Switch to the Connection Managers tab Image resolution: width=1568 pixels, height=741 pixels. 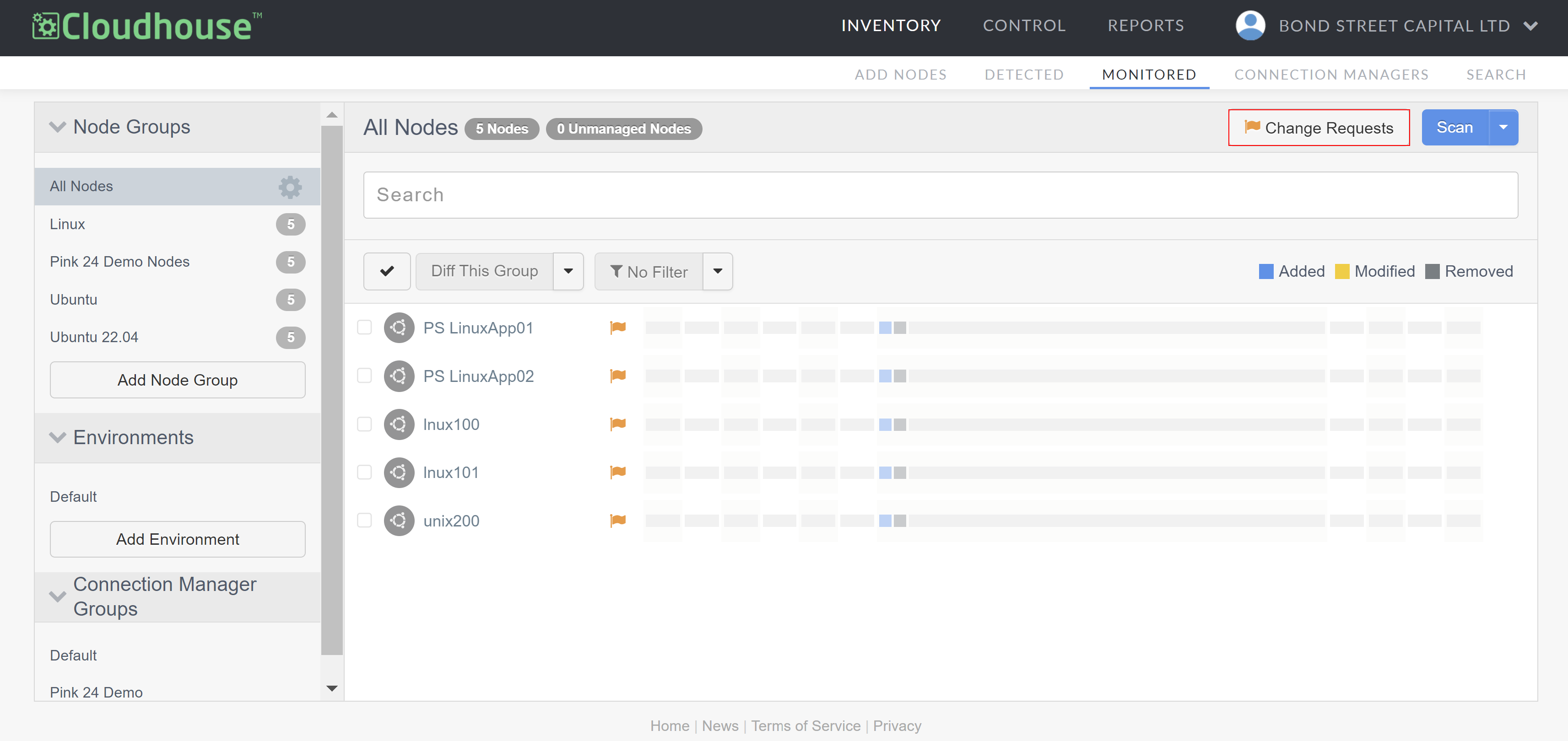click(x=1331, y=74)
